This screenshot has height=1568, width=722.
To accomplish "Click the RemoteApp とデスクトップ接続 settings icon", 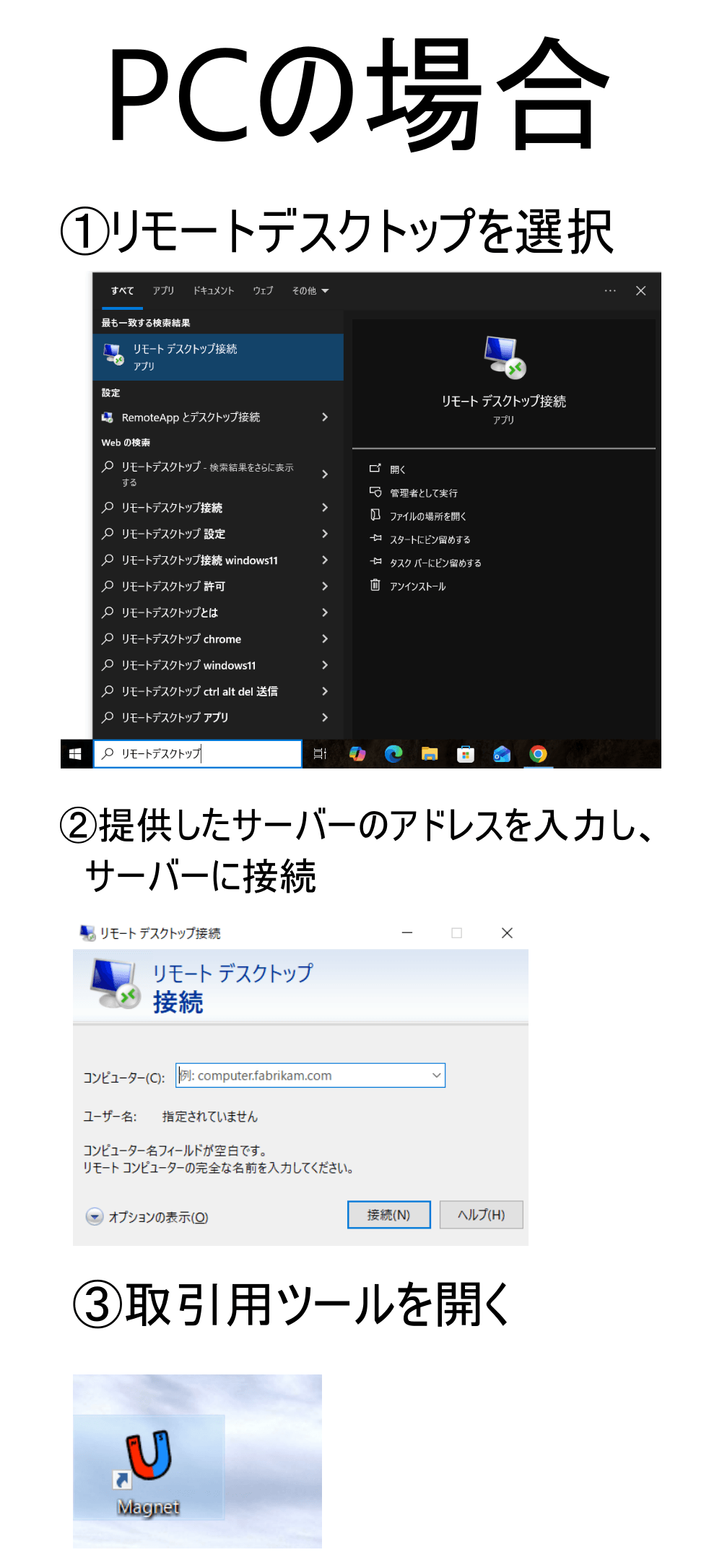I will 108,417.
